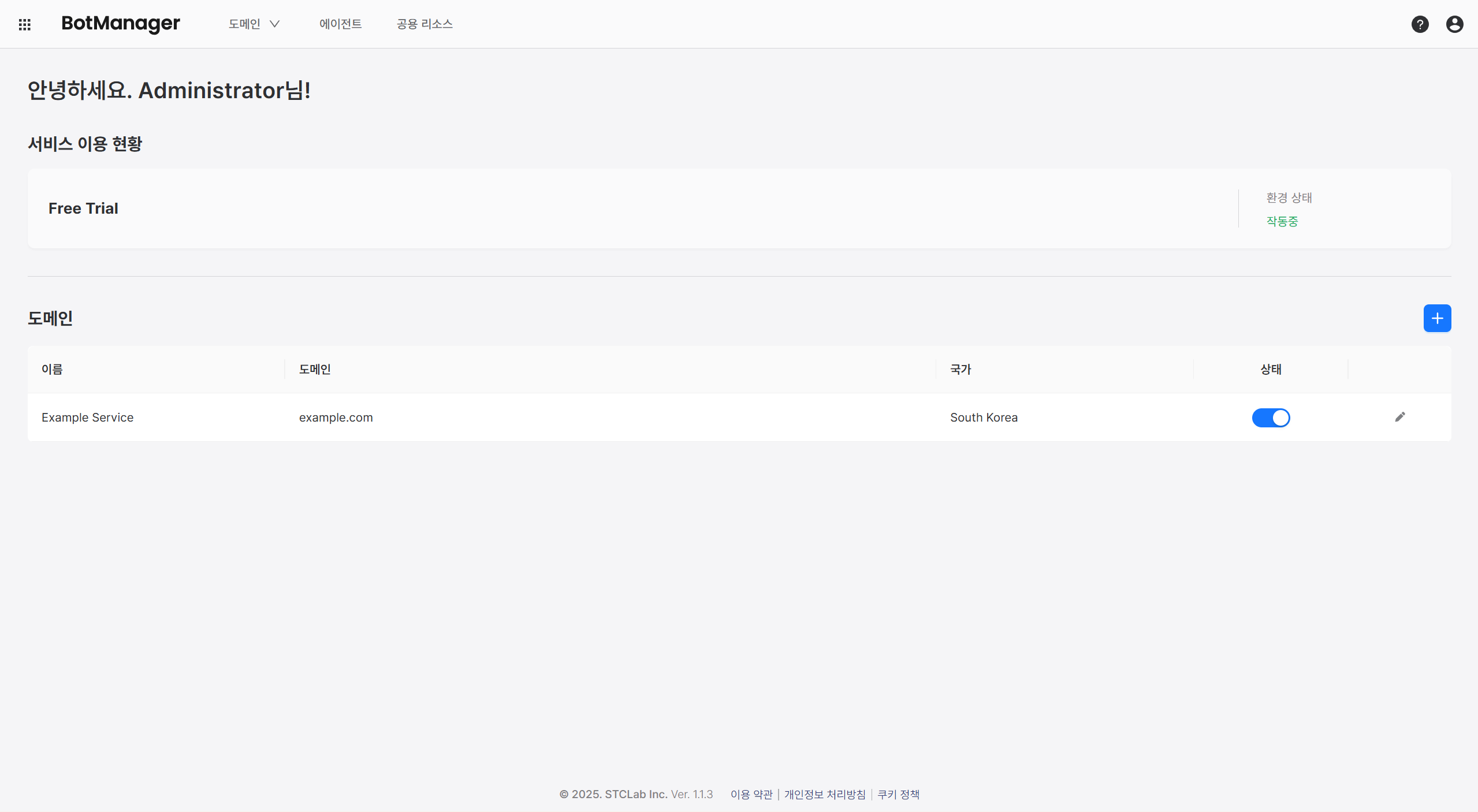
Task: Click the blue plus add domain button
Action: [1437, 318]
